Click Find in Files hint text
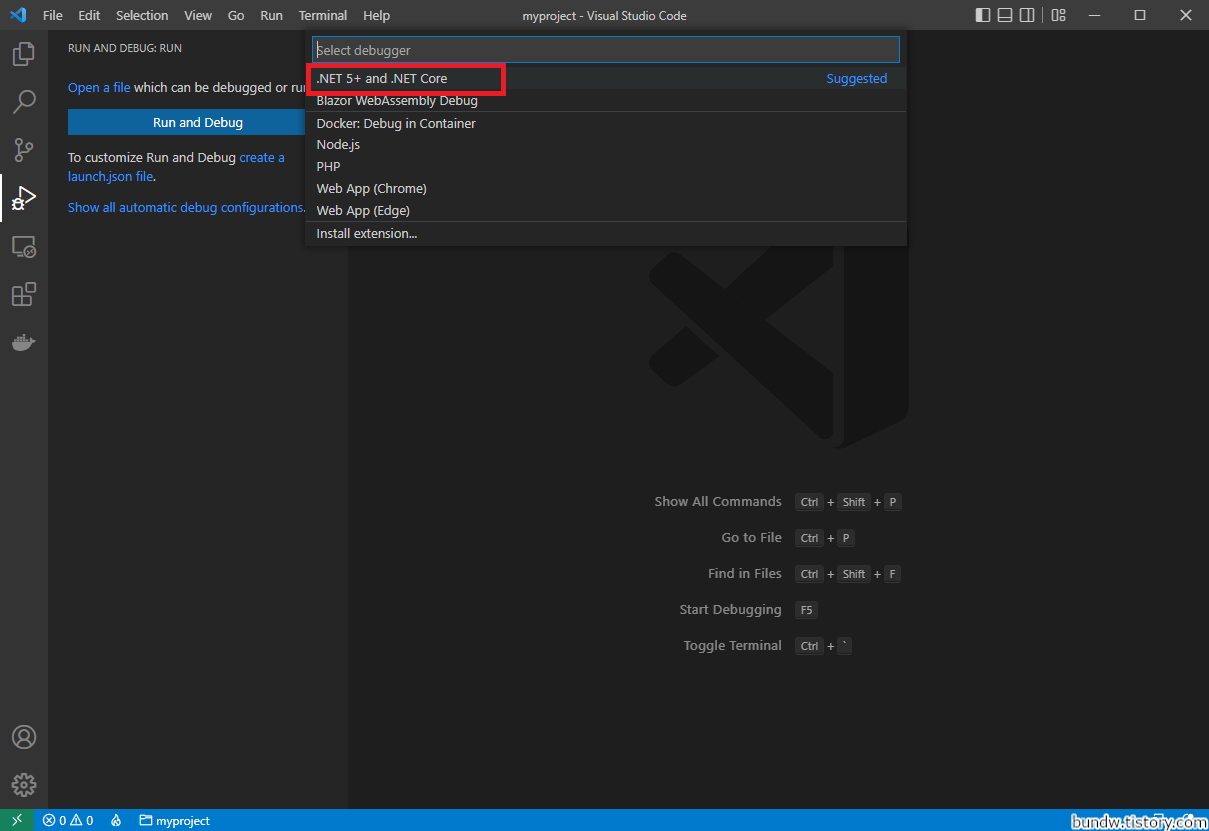 [745, 573]
